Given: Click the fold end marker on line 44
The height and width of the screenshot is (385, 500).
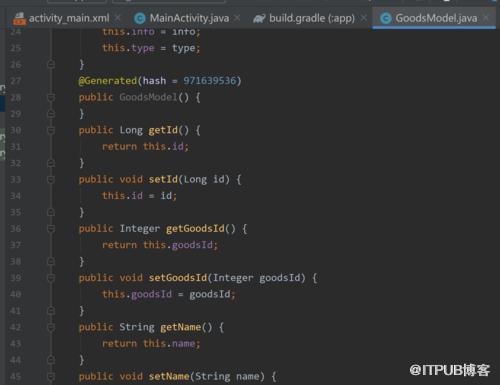Looking at the screenshot, I should click(51, 360).
